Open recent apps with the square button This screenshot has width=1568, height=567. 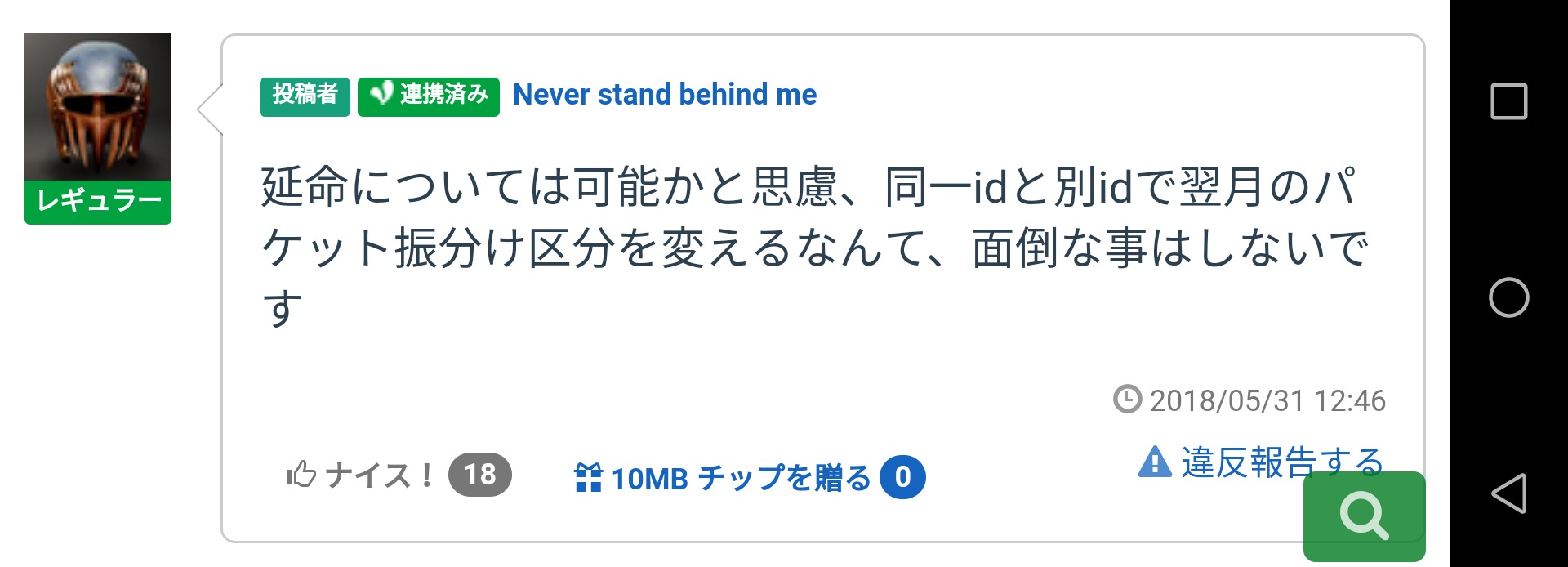tap(1508, 102)
